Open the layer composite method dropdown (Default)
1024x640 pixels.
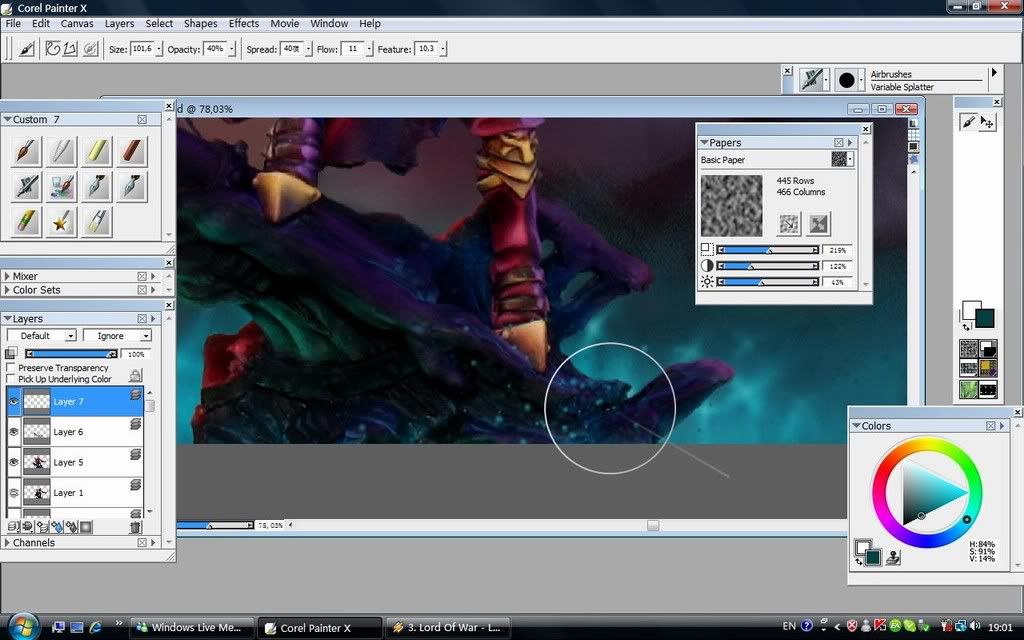pyautogui.click(x=42, y=336)
